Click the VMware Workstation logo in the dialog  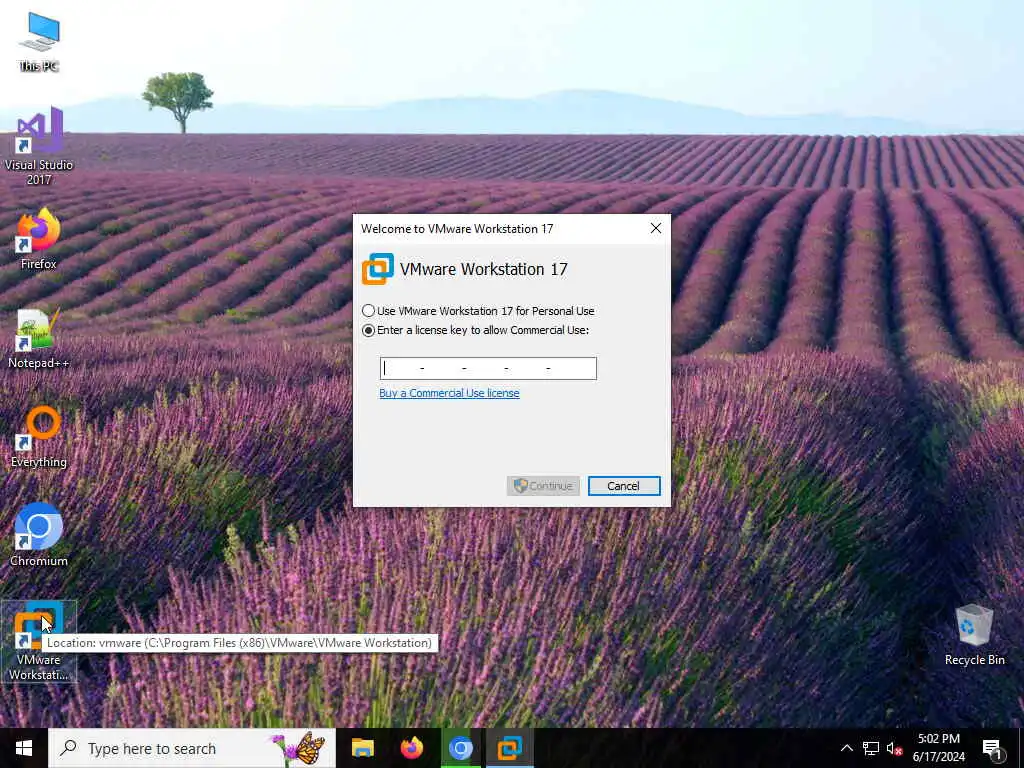click(x=377, y=268)
